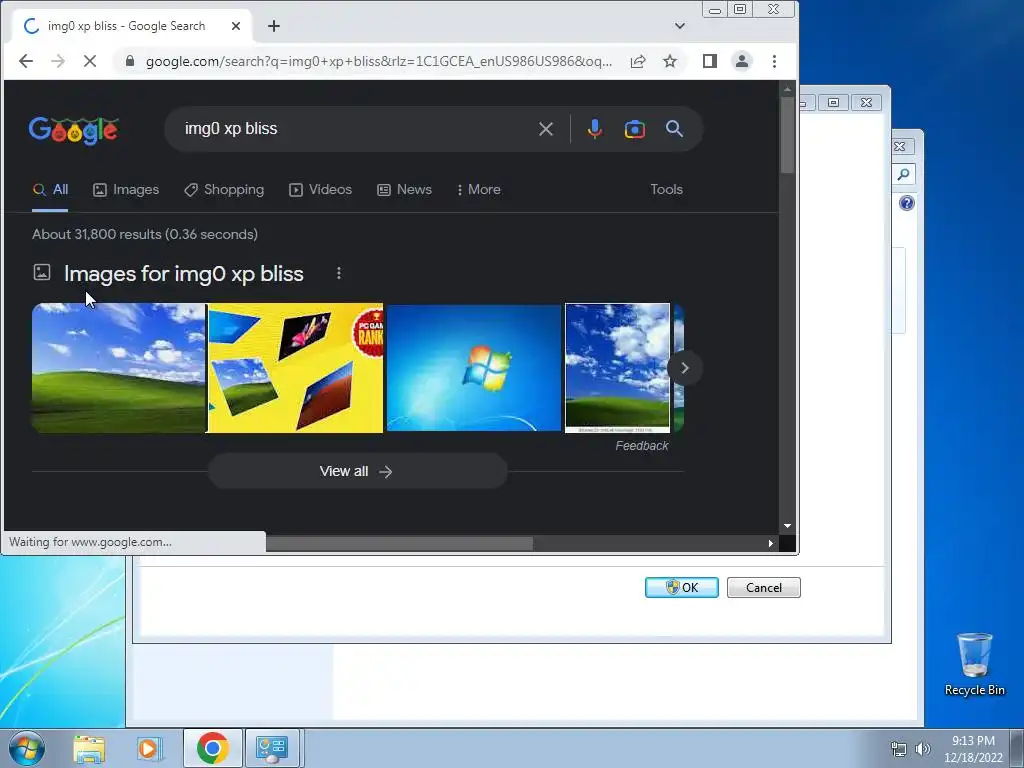Click the horizontal scrollbar thumb
The height and width of the screenshot is (768, 1024).
[399, 543]
